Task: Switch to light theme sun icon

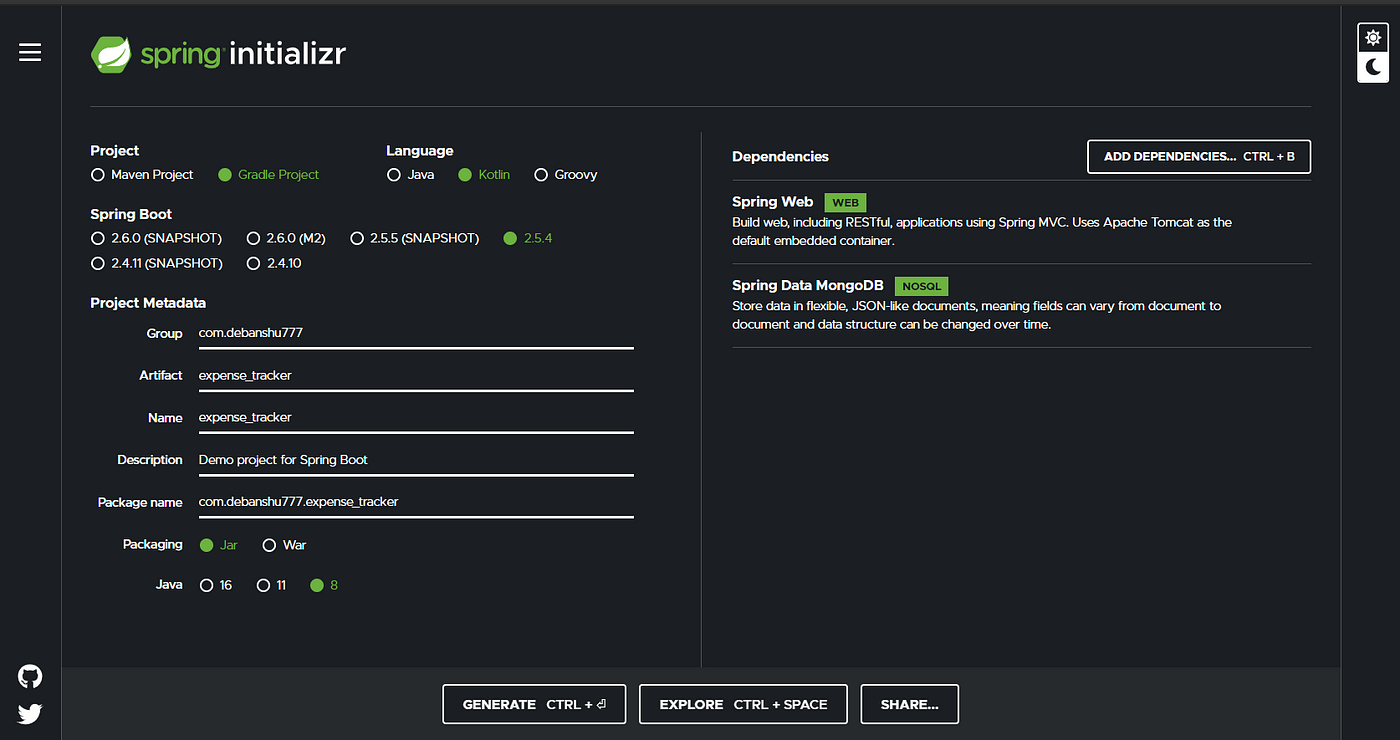Action: coord(1373,38)
